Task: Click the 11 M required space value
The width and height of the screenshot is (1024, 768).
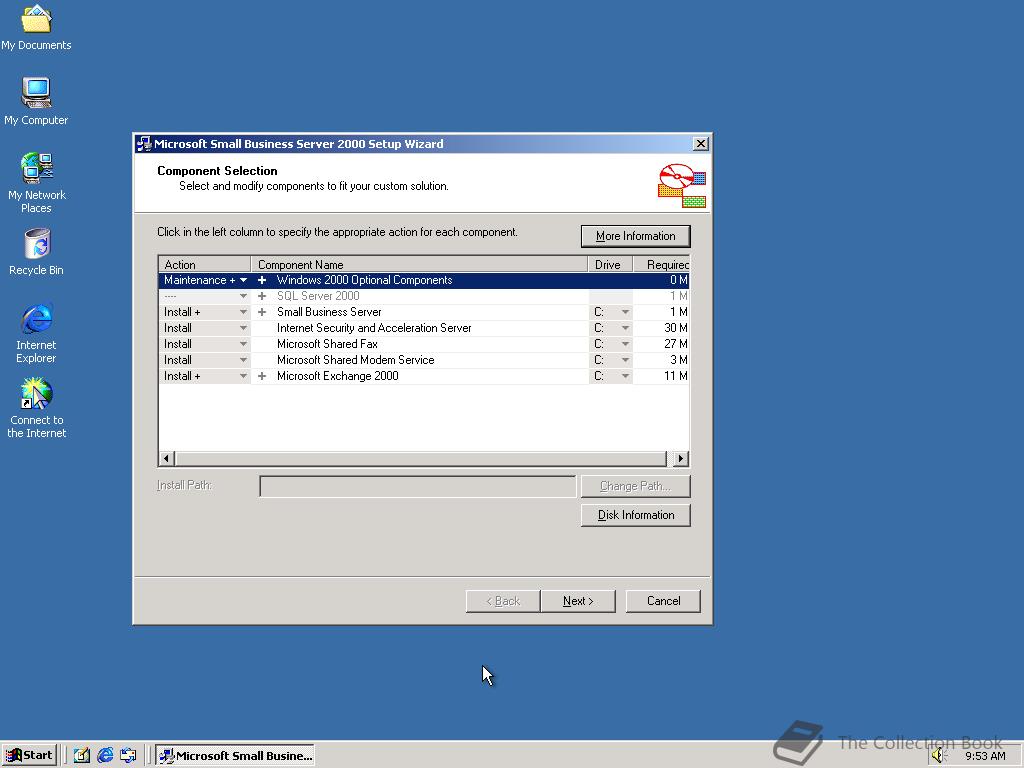Action: coord(675,376)
